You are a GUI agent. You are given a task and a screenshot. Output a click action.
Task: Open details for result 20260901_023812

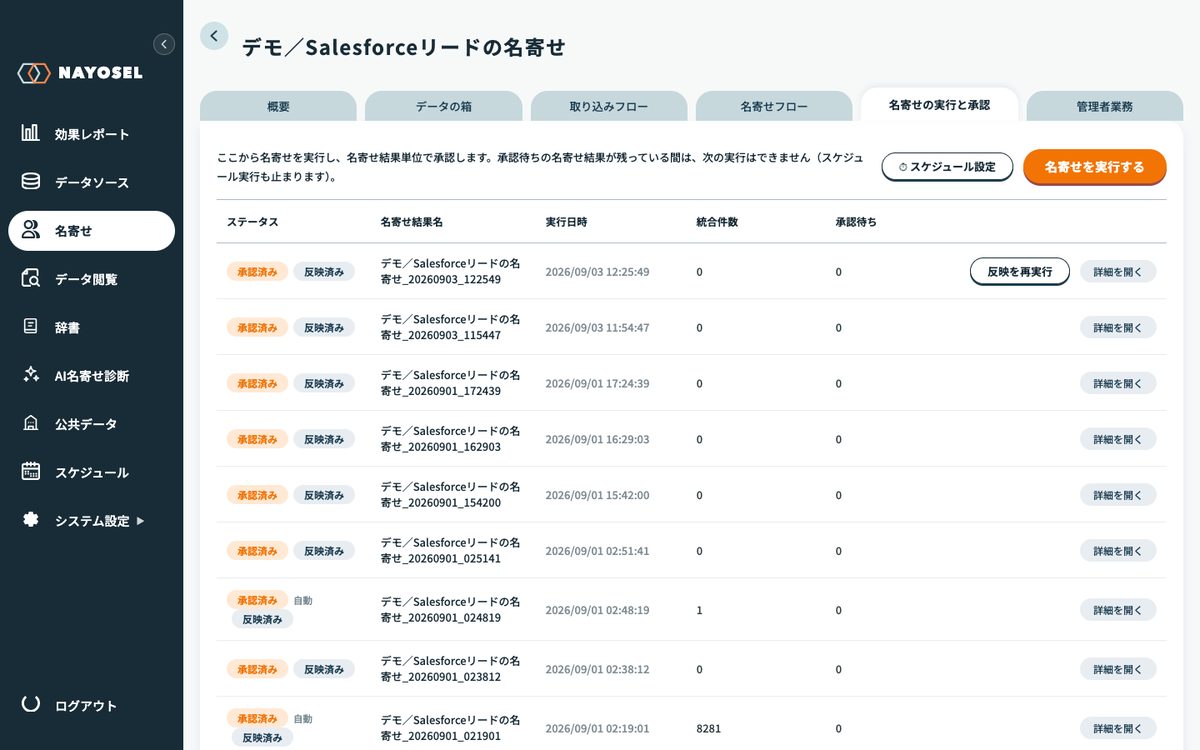pyautogui.click(x=1118, y=669)
